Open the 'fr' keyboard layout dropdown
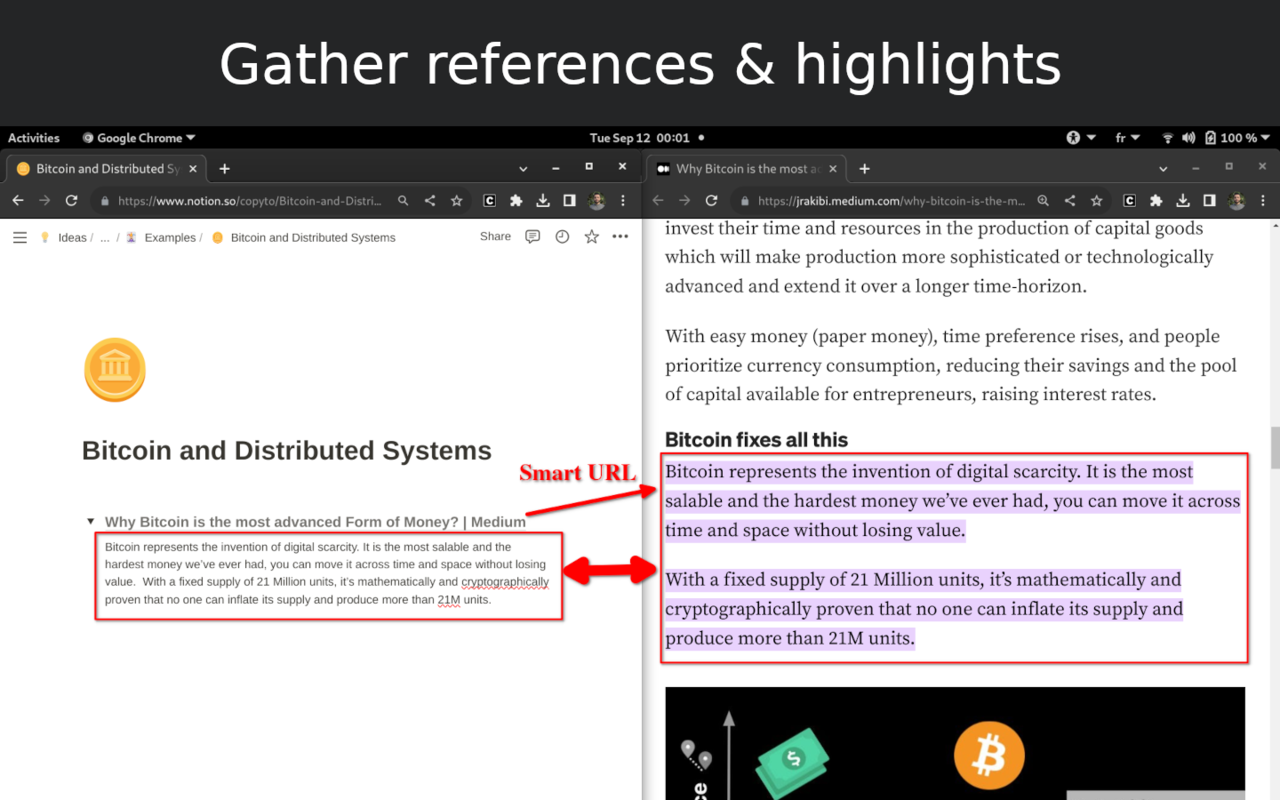The height and width of the screenshot is (800, 1280). 1127,138
